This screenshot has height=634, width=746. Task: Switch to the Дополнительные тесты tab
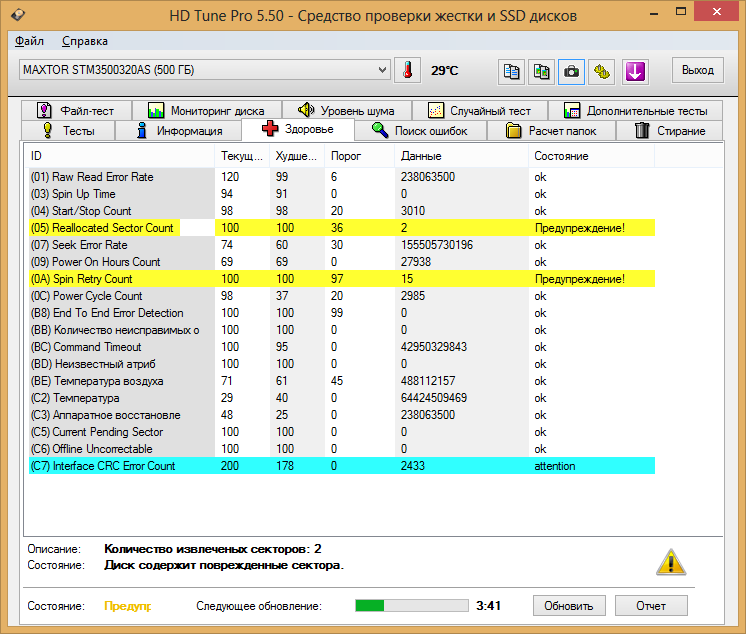pos(636,110)
